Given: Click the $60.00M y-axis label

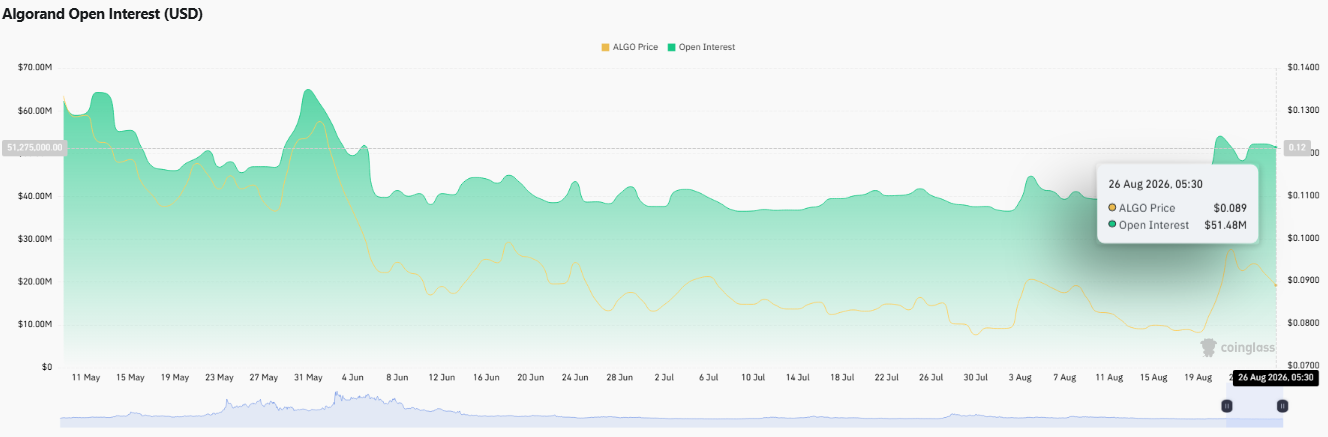Looking at the screenshot, I should tap(35, 110).
